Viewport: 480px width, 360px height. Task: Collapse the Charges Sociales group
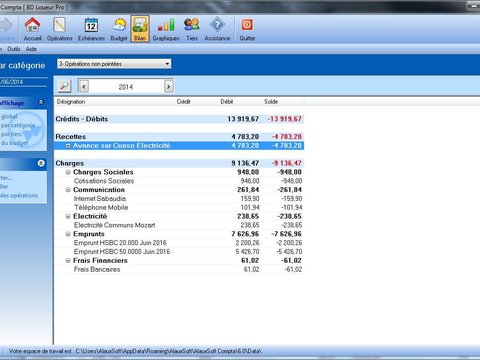[68, 172]
